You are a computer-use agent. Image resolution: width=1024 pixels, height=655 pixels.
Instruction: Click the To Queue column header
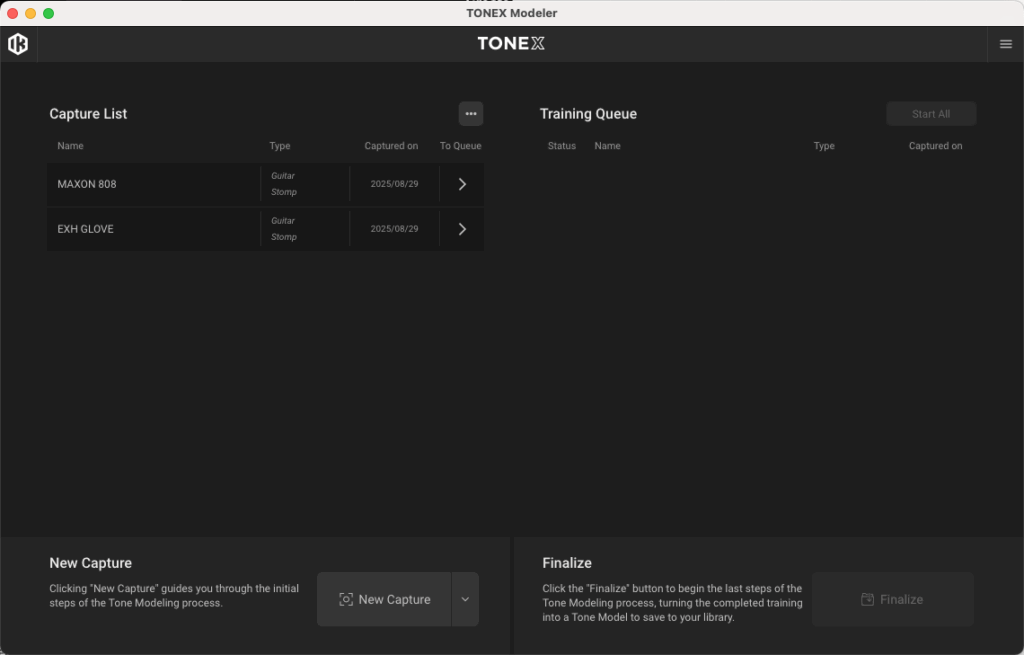460,146
